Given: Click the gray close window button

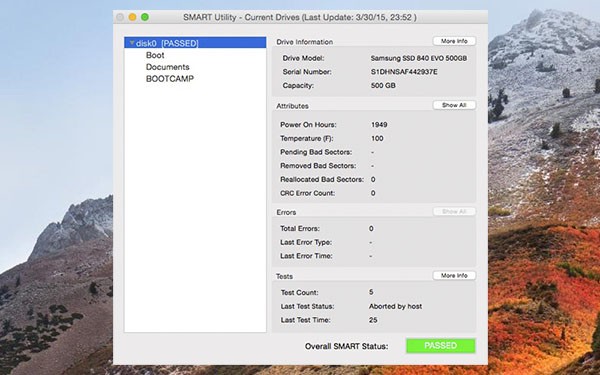Looking at the screenshot, I should (x=120, y=17).
